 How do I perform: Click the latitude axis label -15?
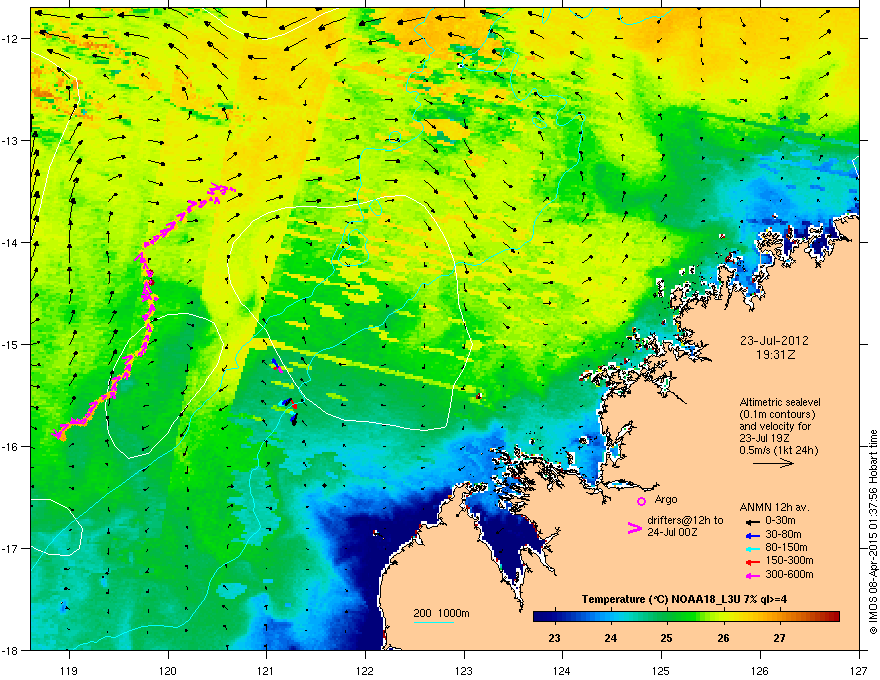pos(11,344)
